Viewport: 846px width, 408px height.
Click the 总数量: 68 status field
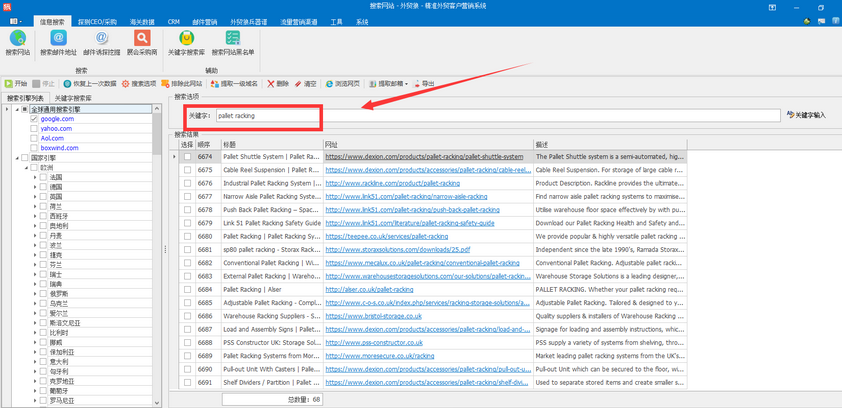point(272,400)
